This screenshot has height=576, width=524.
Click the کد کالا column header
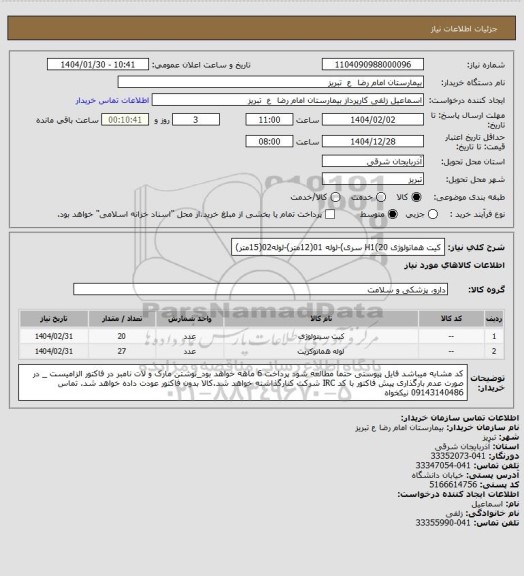(451, 318)
